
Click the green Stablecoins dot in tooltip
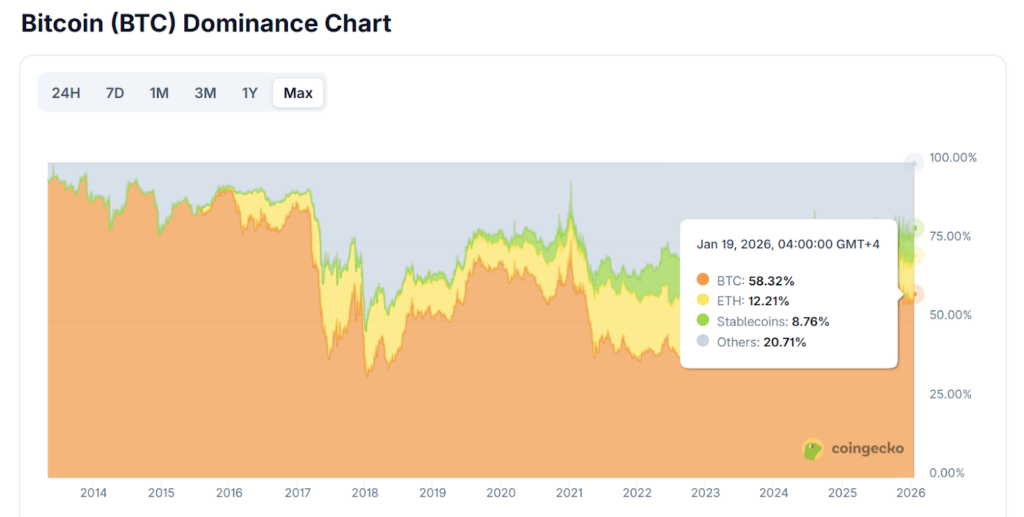[x=702, y=321]
